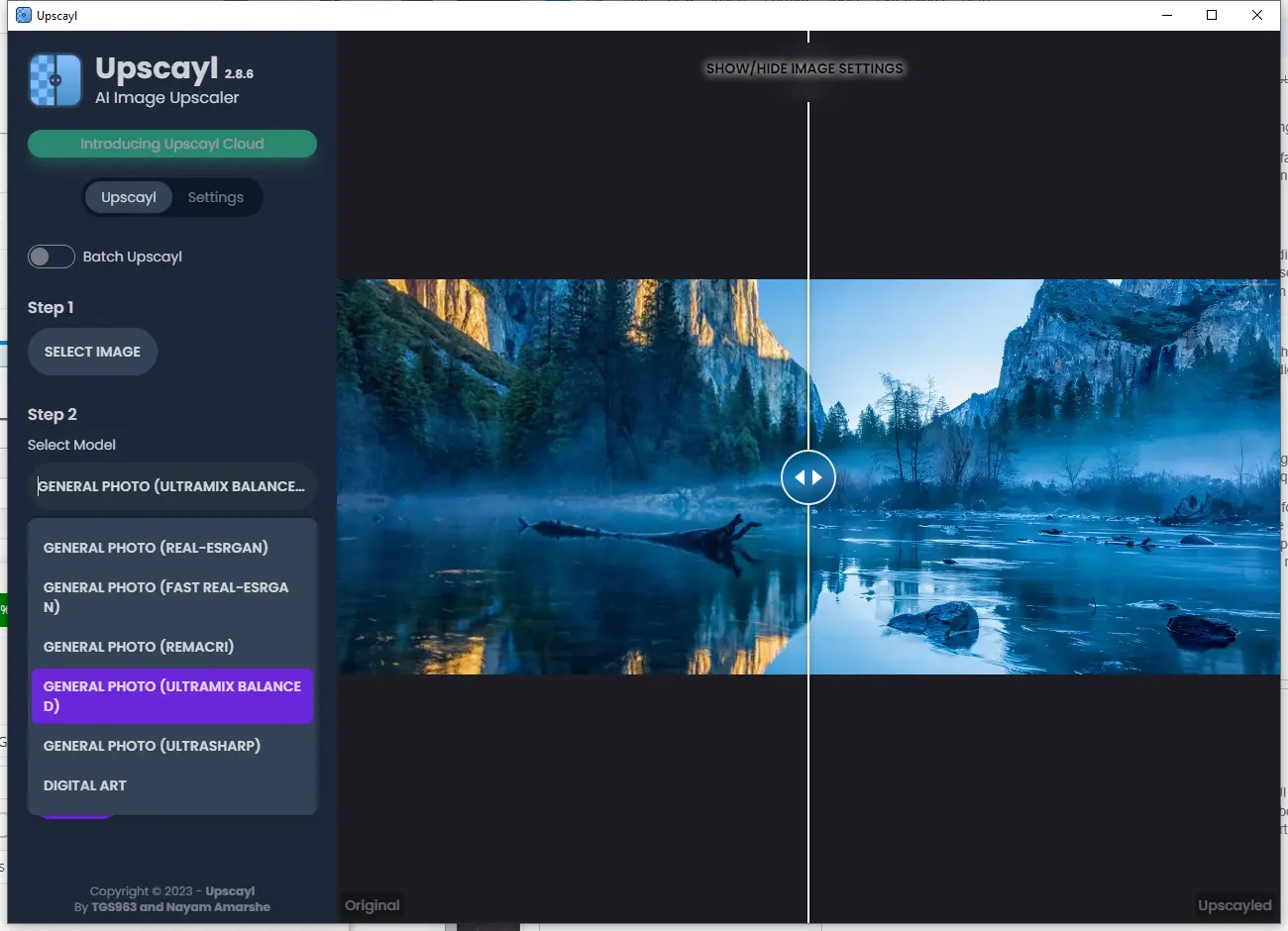Click the Upscayl link in copyright footer
This screenshot has height=931, width=1288.
click(230, 891)
